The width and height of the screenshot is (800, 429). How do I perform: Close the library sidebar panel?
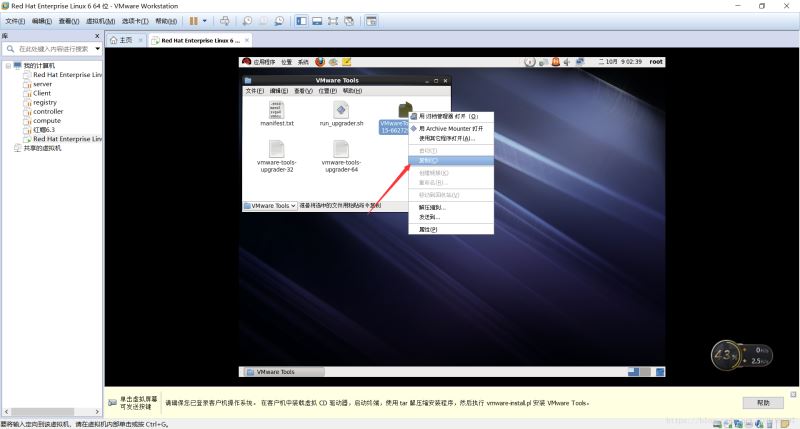coord(97,35)
